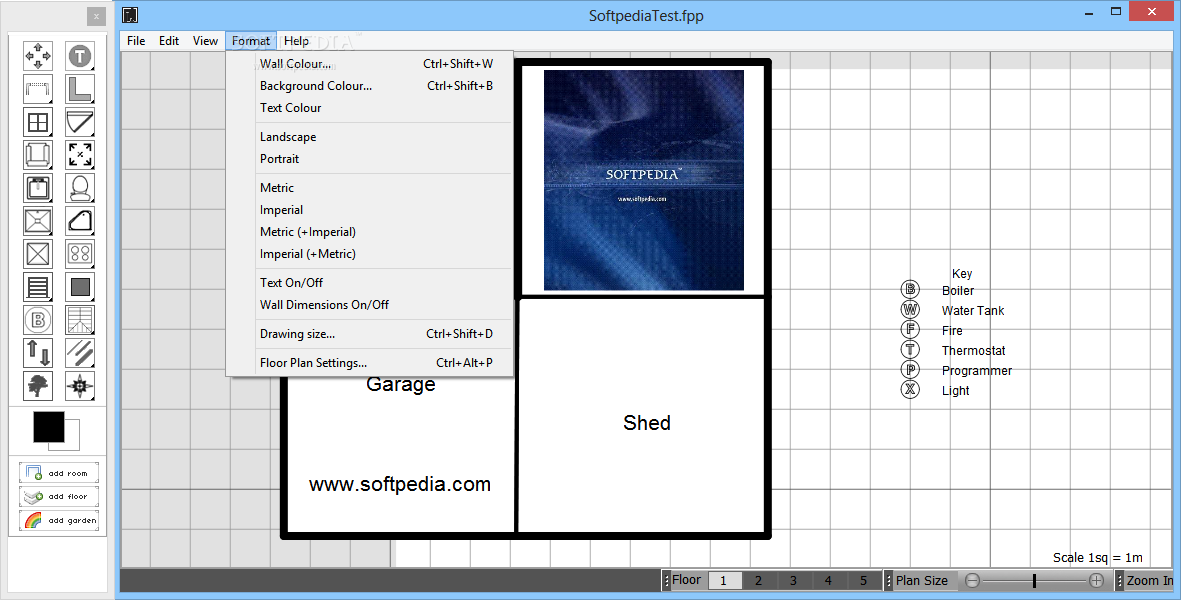
Task: Select the kitchen sink tool
Action: (x=38, y=187)
